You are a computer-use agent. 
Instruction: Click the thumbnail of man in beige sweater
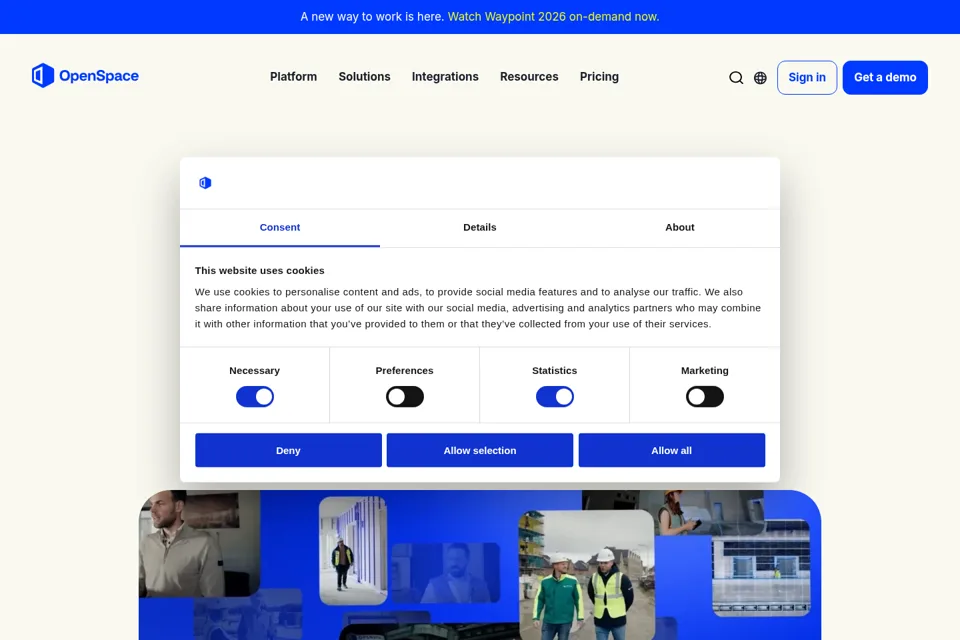coord(199,543)
